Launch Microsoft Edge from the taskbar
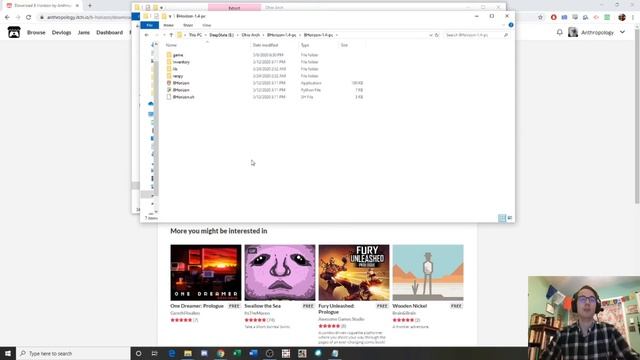This screenshot has width=640, height=360. click(x=172, y=353)
